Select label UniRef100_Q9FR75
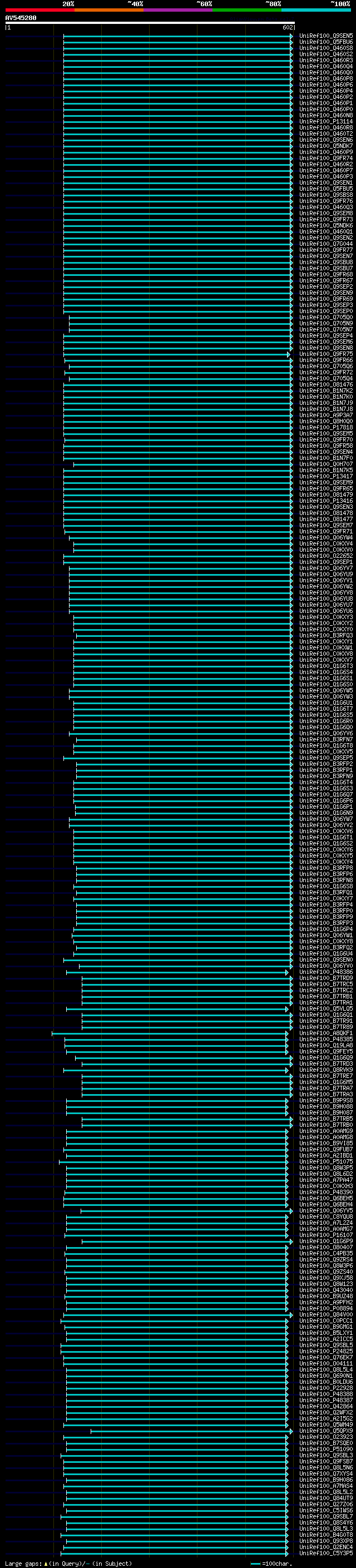This screenshot has height=1568, width=356. tap(325, 354)
